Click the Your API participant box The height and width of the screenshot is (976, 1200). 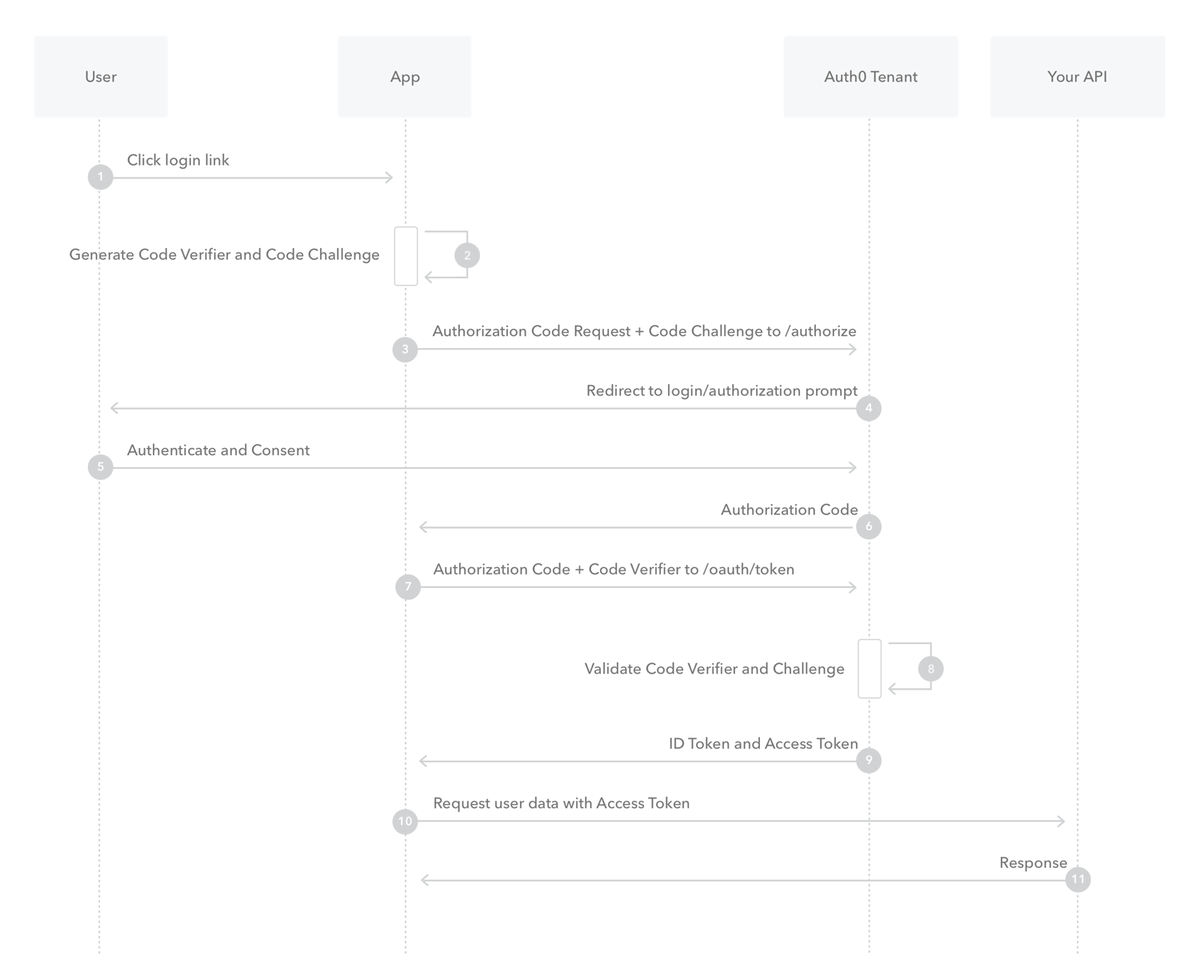tap(1078, 77)
